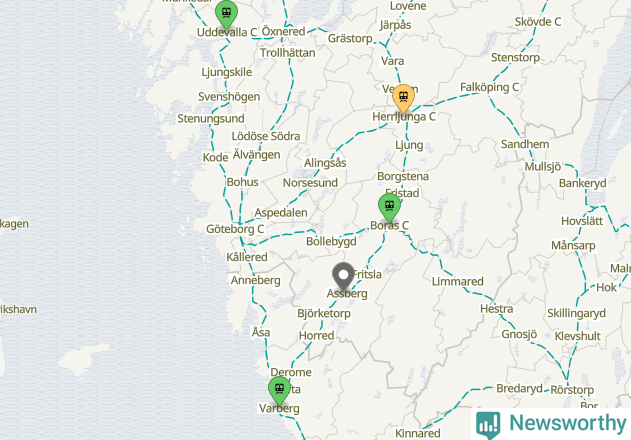Screen dimensions: 631x440
Task: Click the Bredaryd station label
Action: (519, 388)
